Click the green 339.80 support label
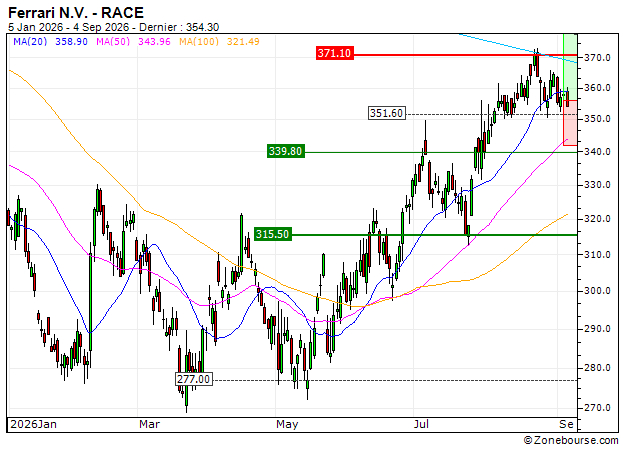The image size is (625, 450). tap(286, 151)
